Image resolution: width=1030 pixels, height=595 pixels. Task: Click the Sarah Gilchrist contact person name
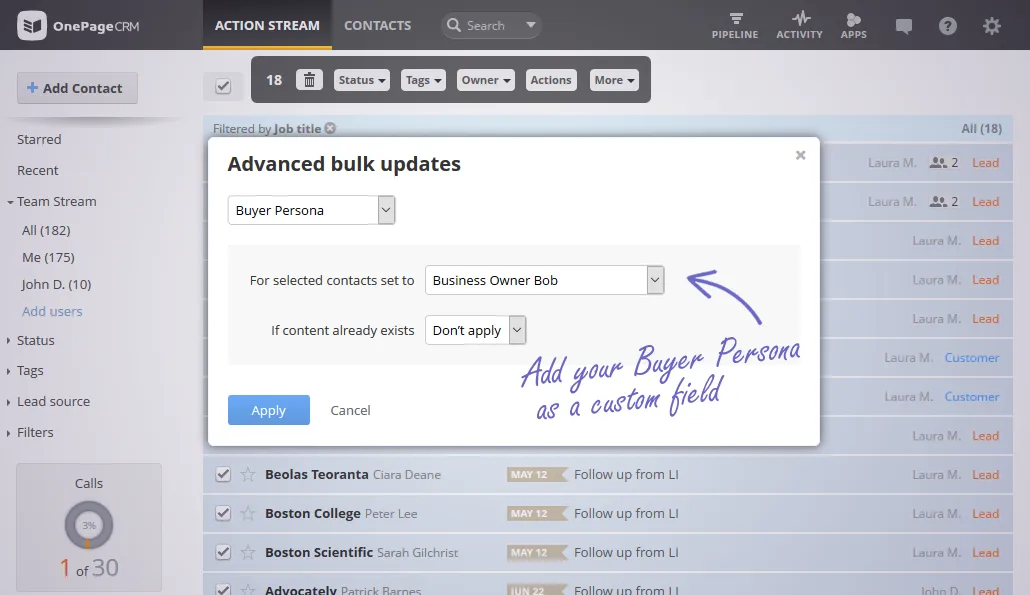[x=417, y=553]
